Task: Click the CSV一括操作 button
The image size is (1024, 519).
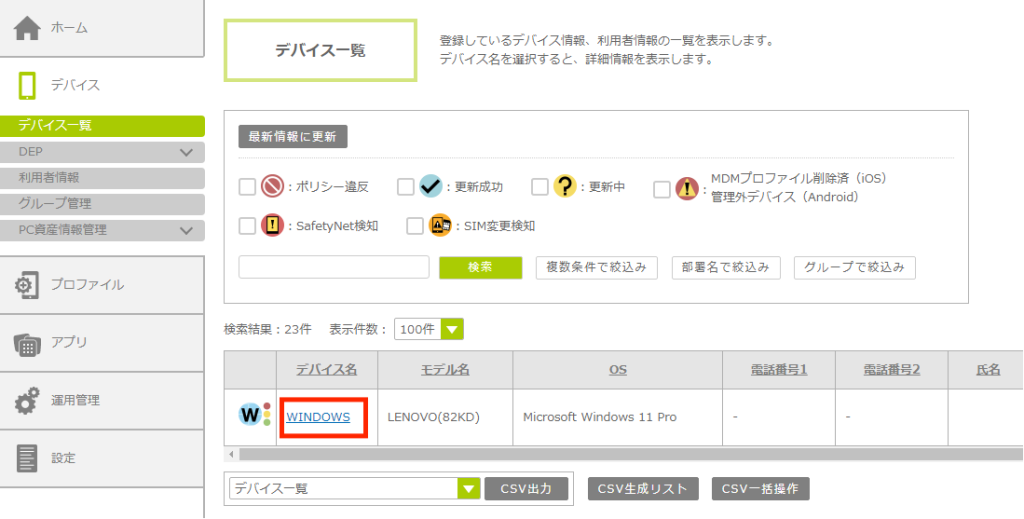Action: (761, 489)
